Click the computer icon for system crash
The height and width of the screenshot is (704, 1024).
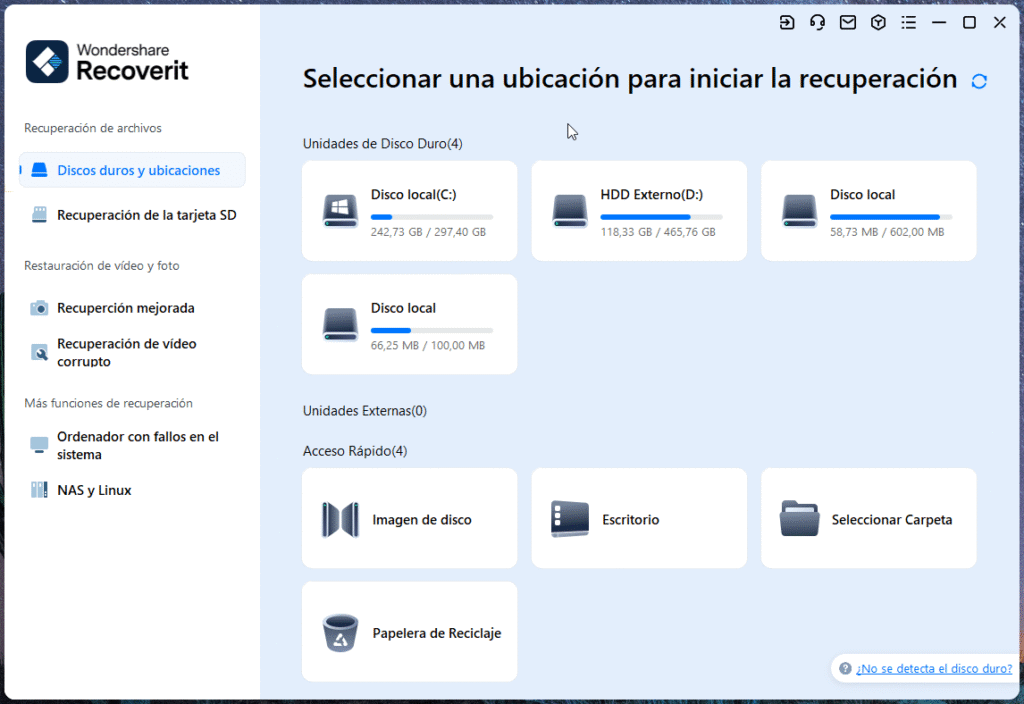point(39,445)
